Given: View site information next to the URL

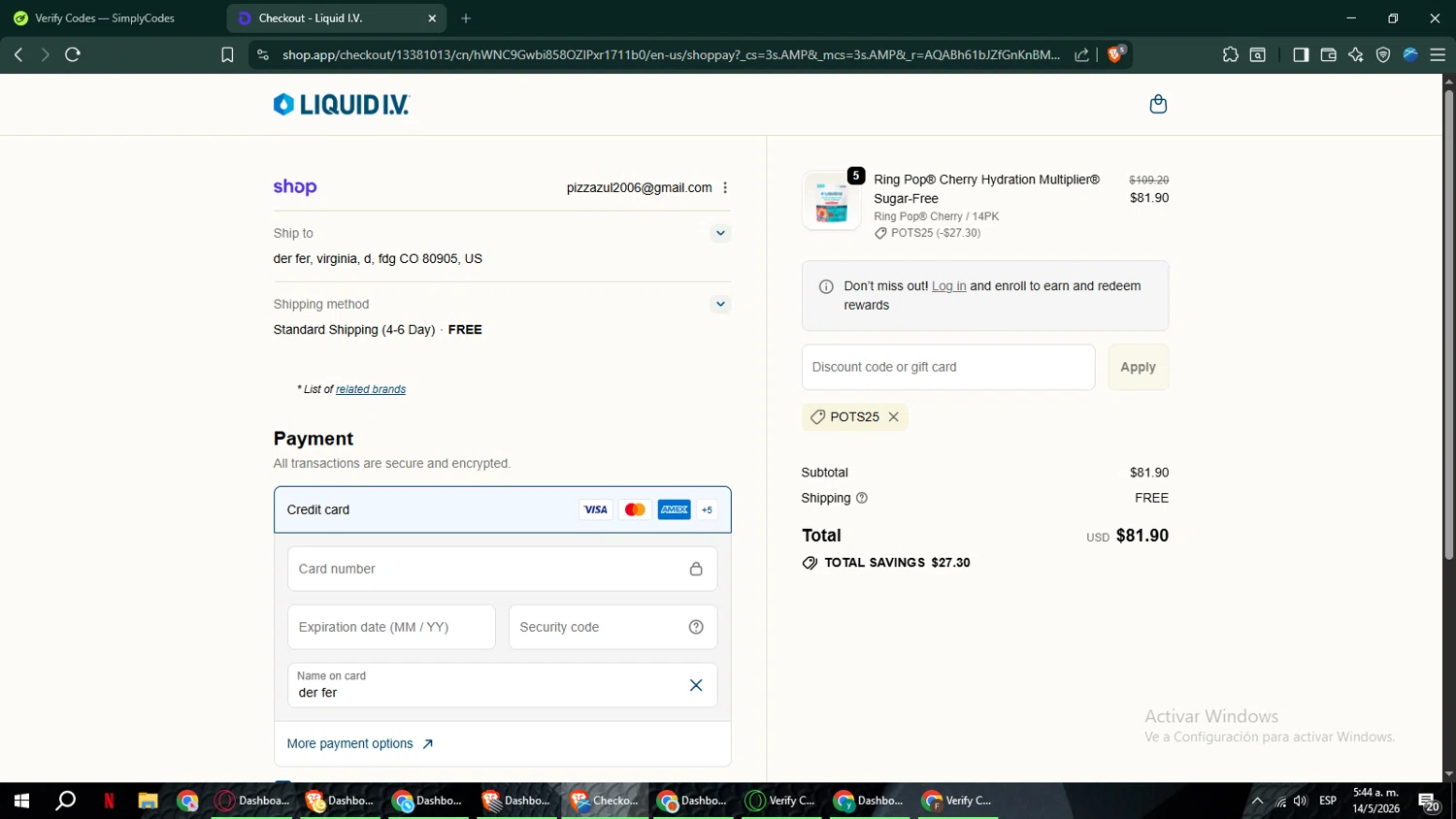Looking at the screenshot, I should (x=262, y=54).
